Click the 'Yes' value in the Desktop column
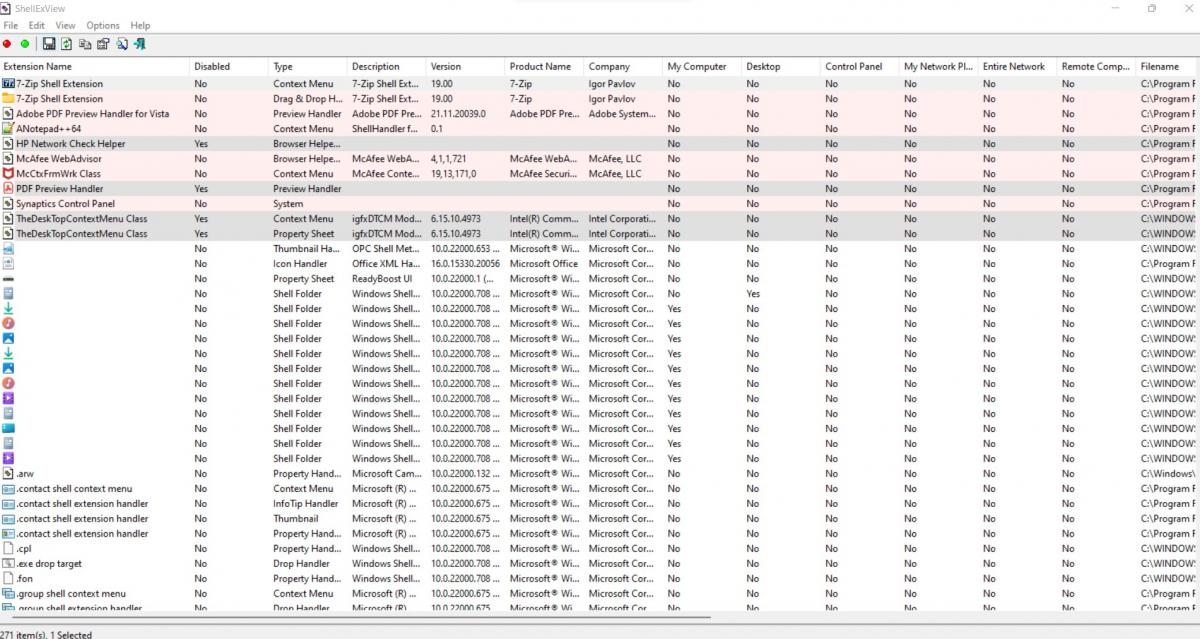Viewport: 1200px width, 639px height. (753, 294)
